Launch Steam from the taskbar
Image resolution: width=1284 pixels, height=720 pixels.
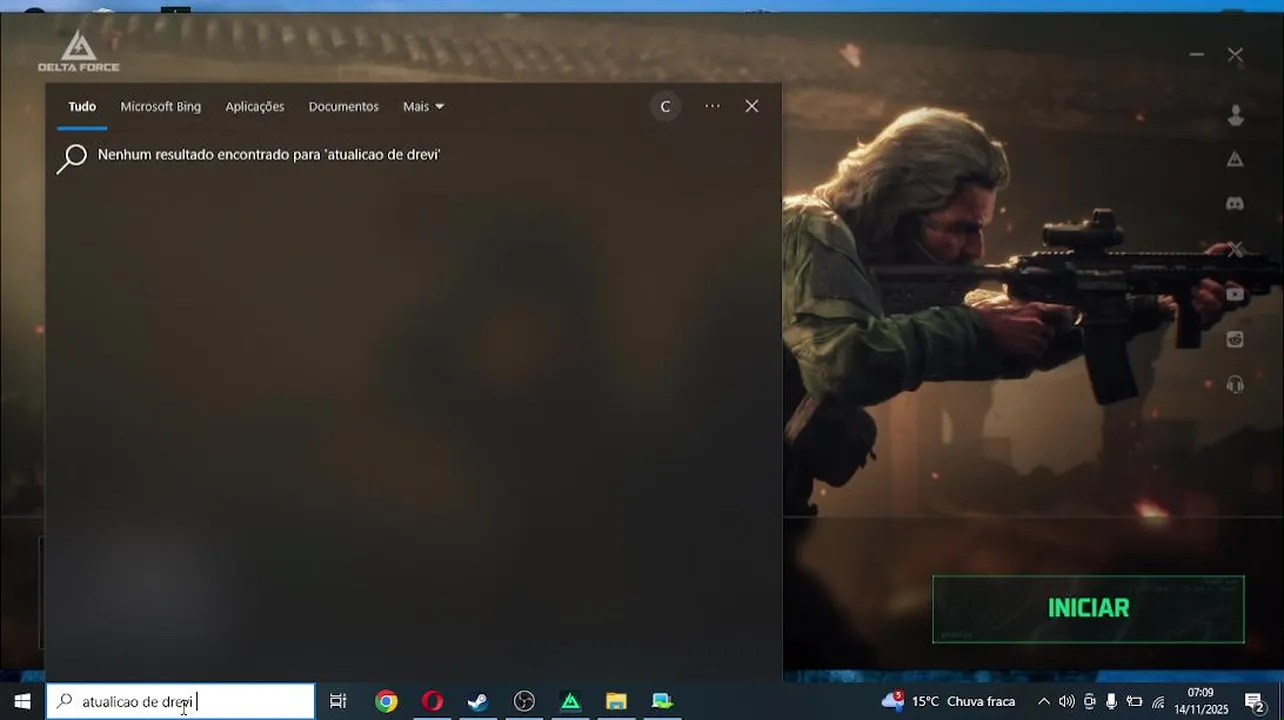478,701
